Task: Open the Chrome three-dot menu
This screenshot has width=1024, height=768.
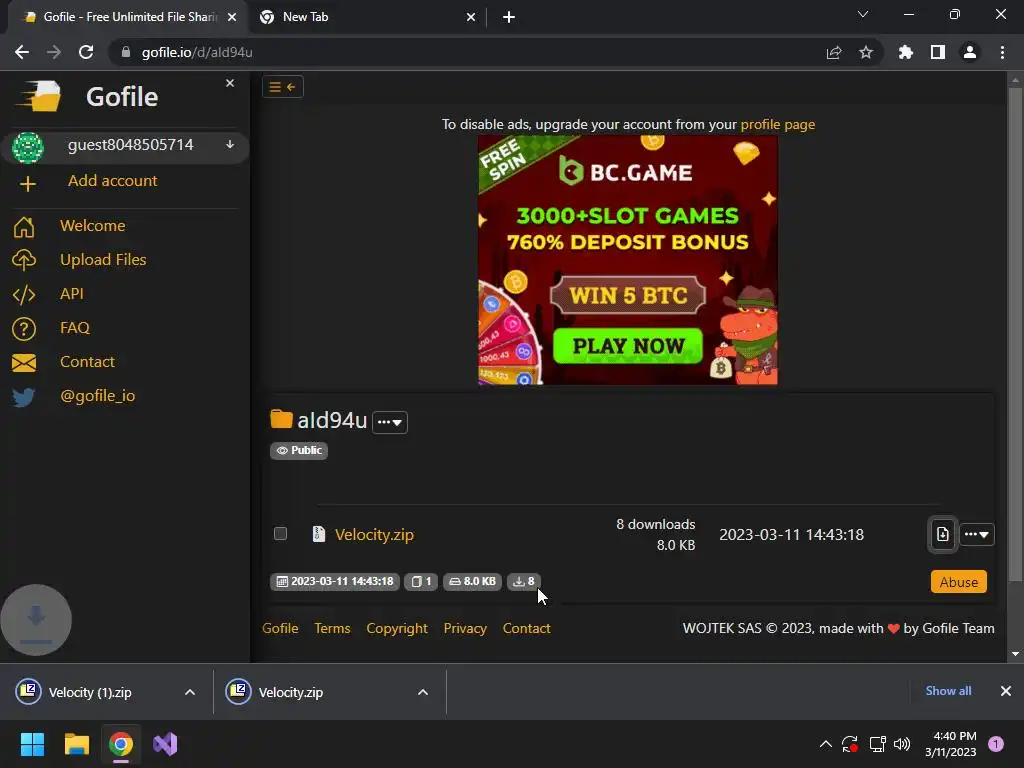Action: pos(1002,52)
